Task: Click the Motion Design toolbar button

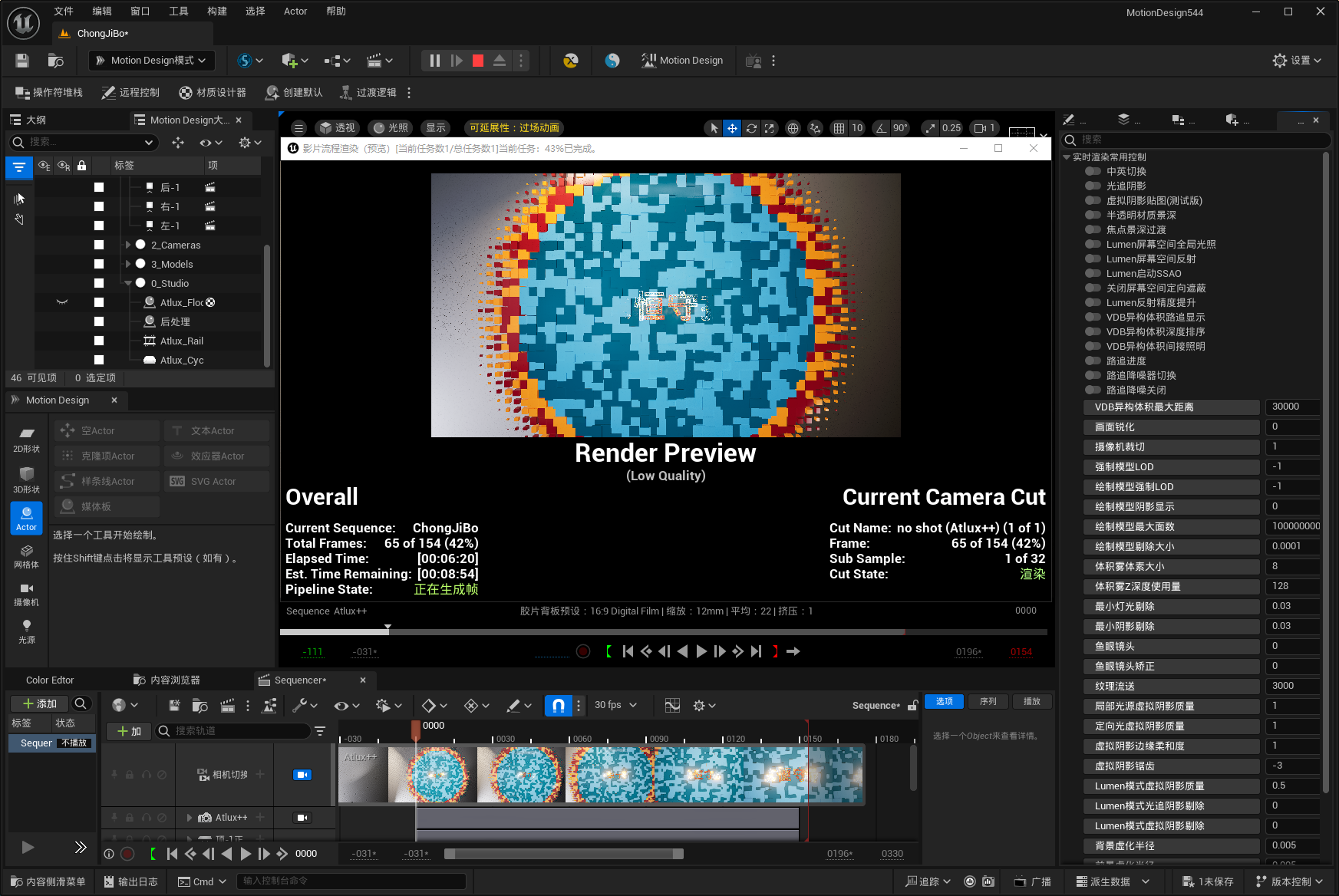Action: (682, 61)
